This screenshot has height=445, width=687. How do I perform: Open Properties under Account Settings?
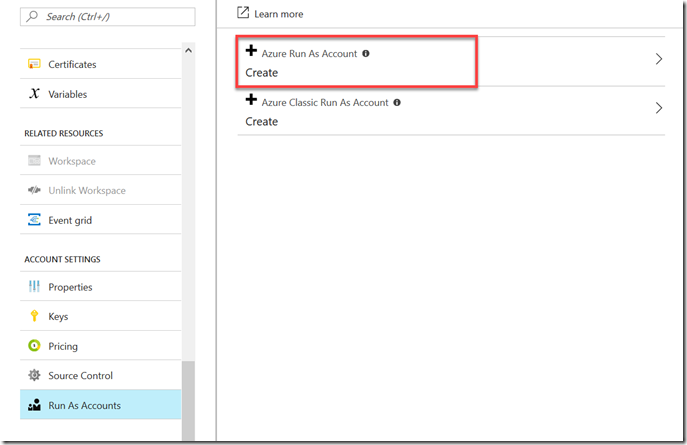pyautogui.click(x=100, y=286)
